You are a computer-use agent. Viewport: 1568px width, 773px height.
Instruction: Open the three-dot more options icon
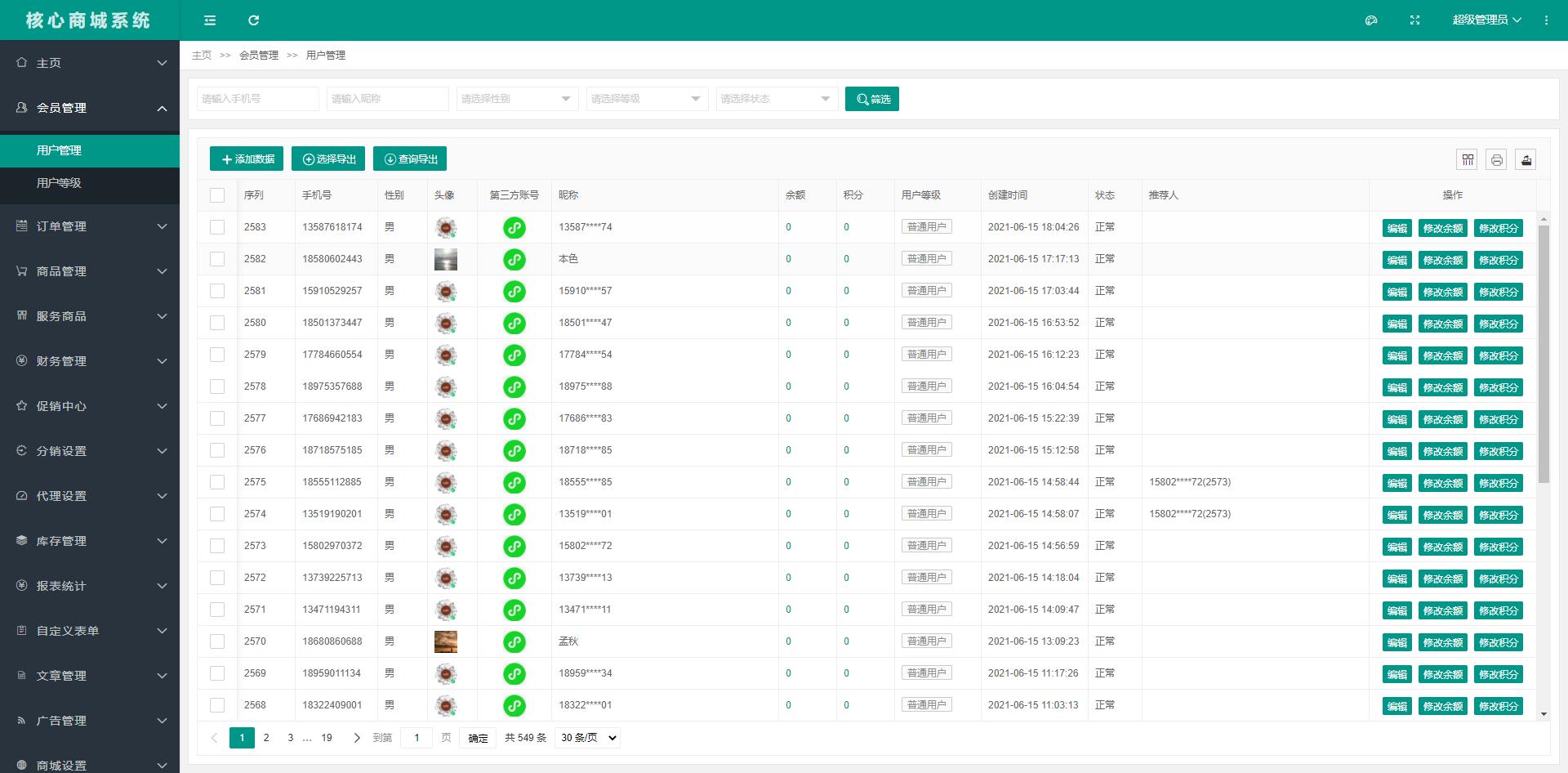tap(1546, 20)
